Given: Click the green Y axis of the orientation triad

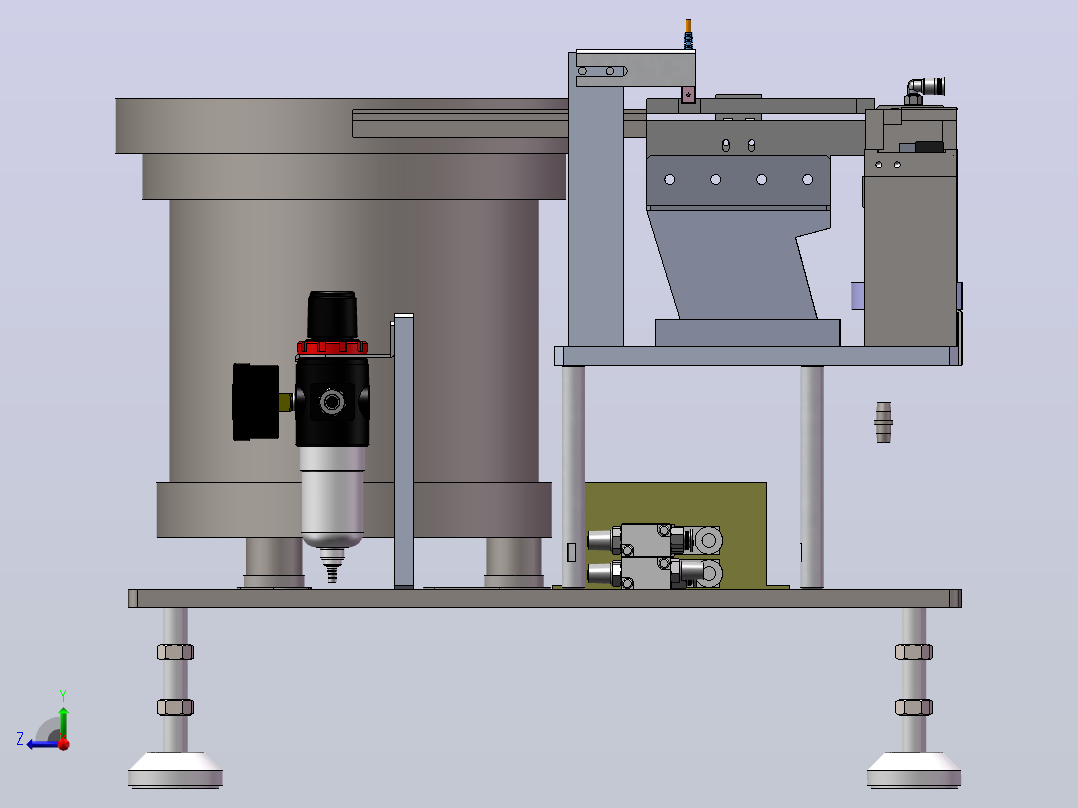Looking at the screenshot, I should (63, 722).
